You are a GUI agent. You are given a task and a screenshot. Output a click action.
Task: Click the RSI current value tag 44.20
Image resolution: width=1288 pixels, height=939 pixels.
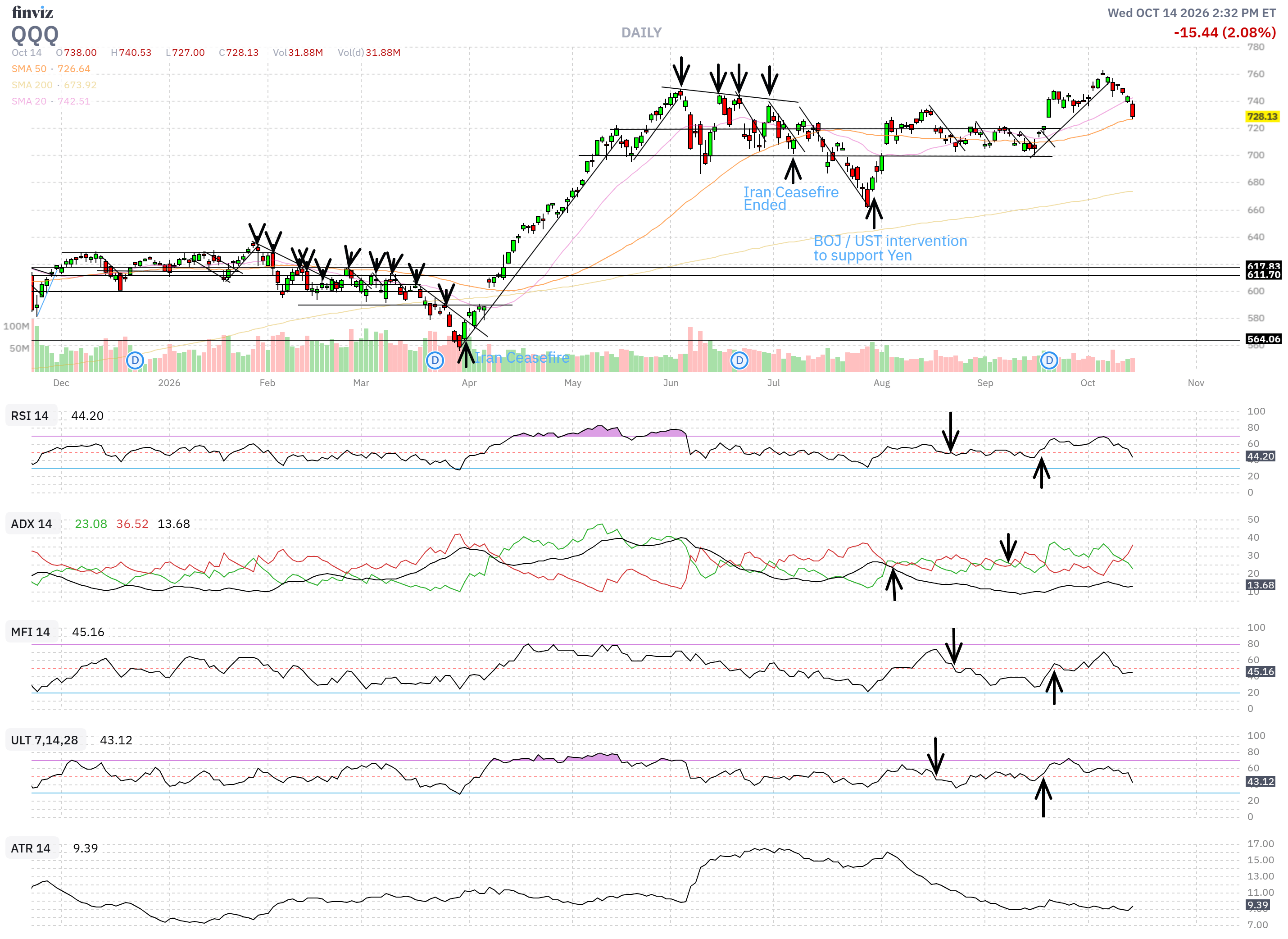point(1260,456)
